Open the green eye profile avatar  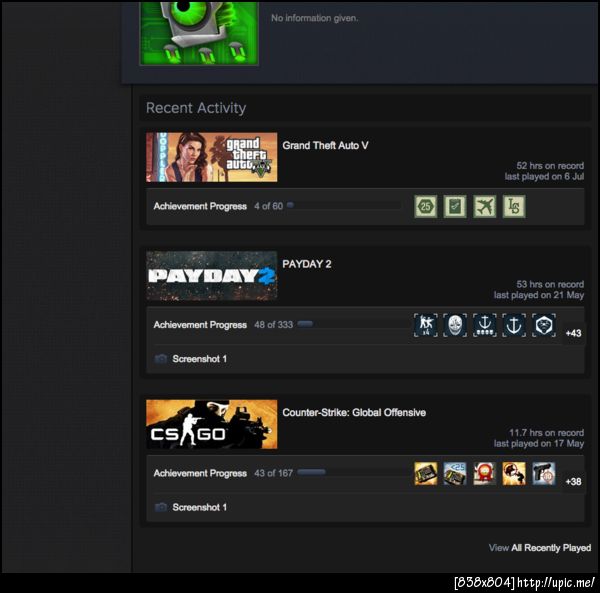pyautogui.click(x=199, y=33)
